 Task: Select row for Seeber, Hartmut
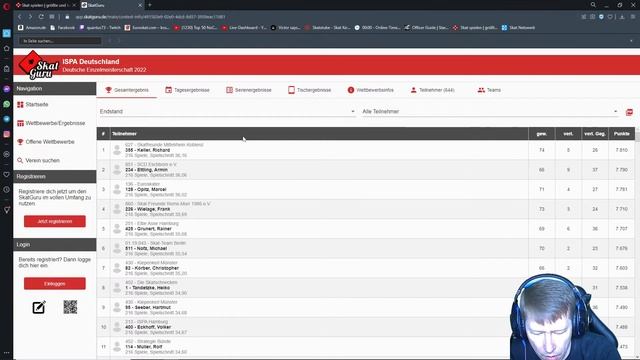(x=366, y=307)
